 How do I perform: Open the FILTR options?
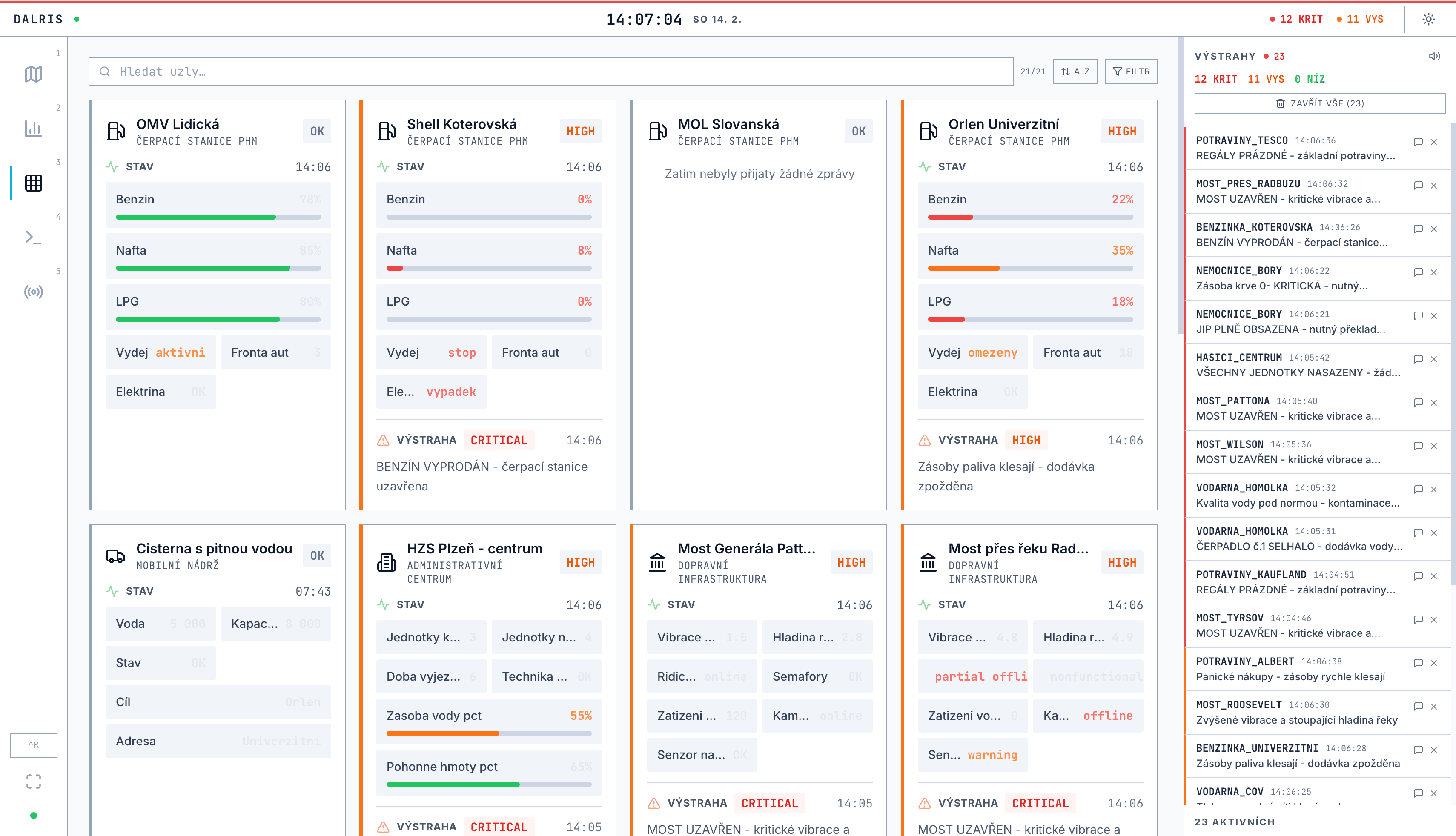(x=1130, y=71)
